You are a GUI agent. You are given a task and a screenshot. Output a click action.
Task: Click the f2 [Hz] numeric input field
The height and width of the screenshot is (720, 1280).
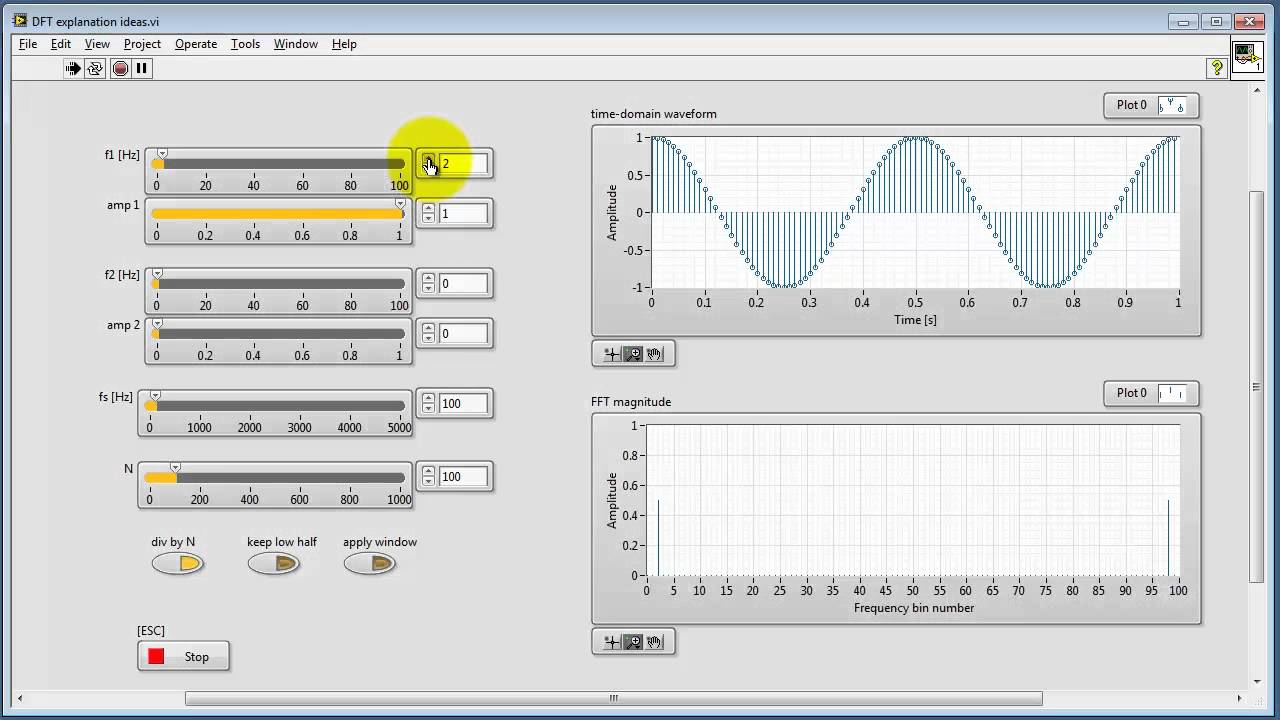[x=463, y=284]
